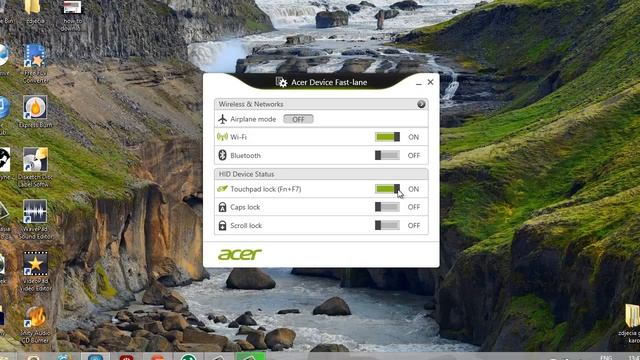Click the 'Wi-Fi' label text

[x=238, y=137]
